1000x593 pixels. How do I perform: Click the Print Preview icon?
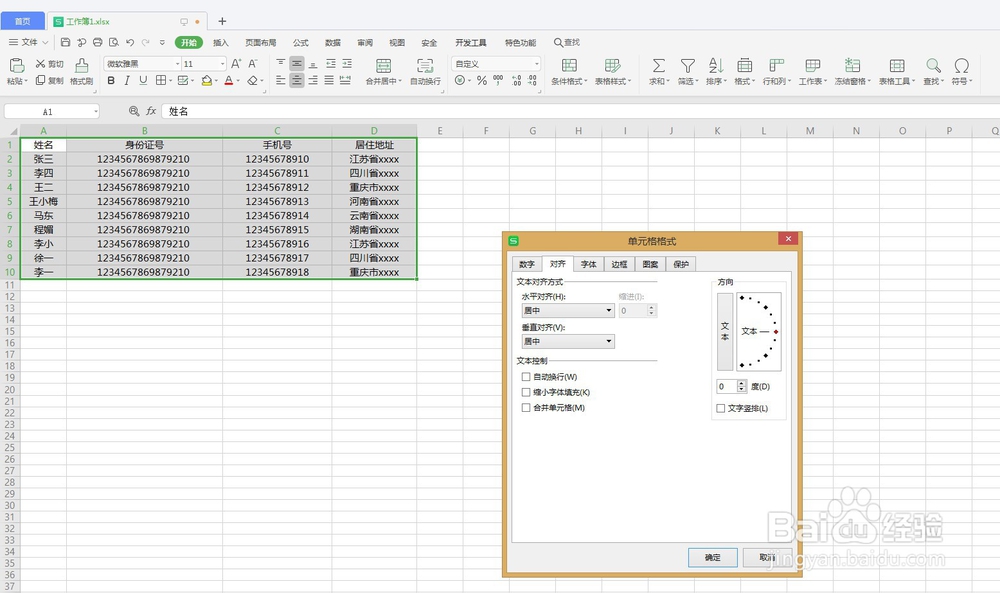114,42
